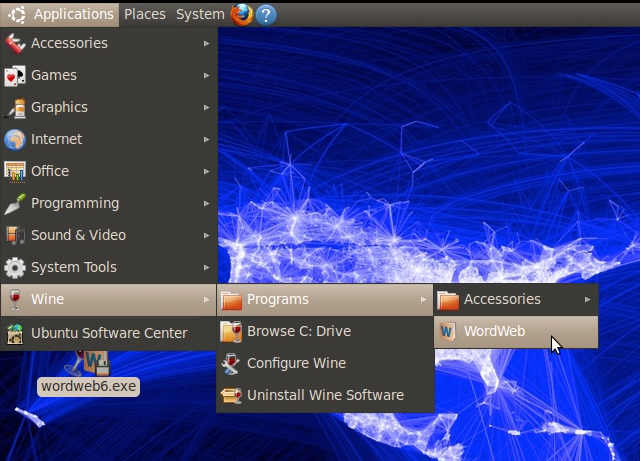Expand the Sound & Video submenu arrow
The height and width of the screenshot is (461, 641).
pos(206,236)
